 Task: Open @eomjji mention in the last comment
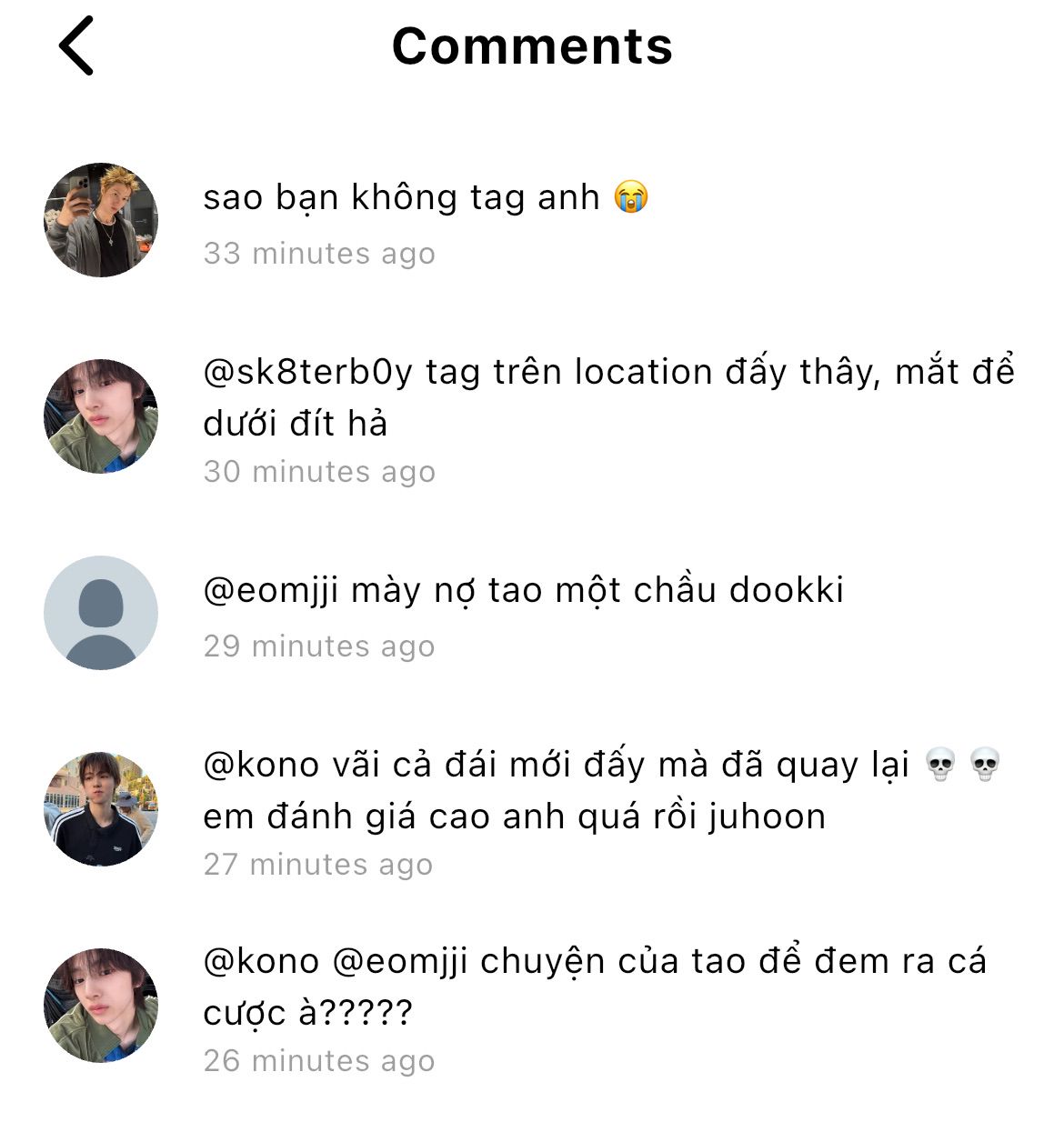click(x=400, y=962)
